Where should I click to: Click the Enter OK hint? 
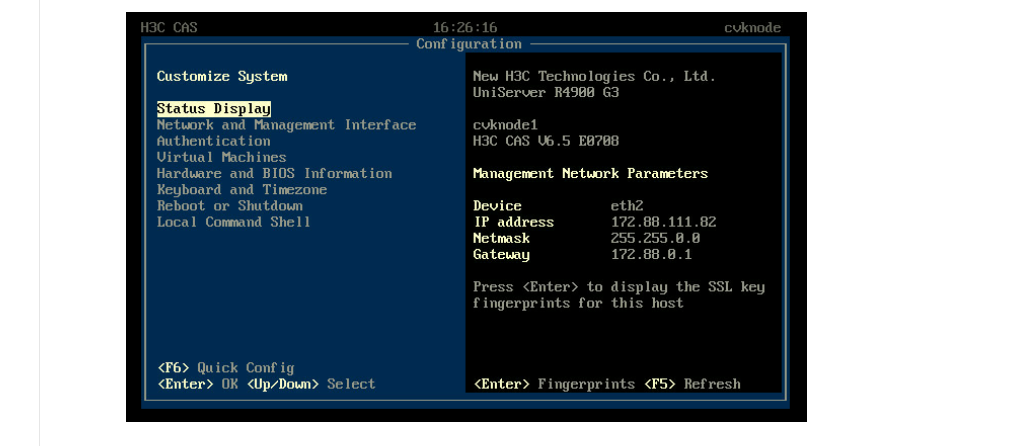[x=197, y=383]
